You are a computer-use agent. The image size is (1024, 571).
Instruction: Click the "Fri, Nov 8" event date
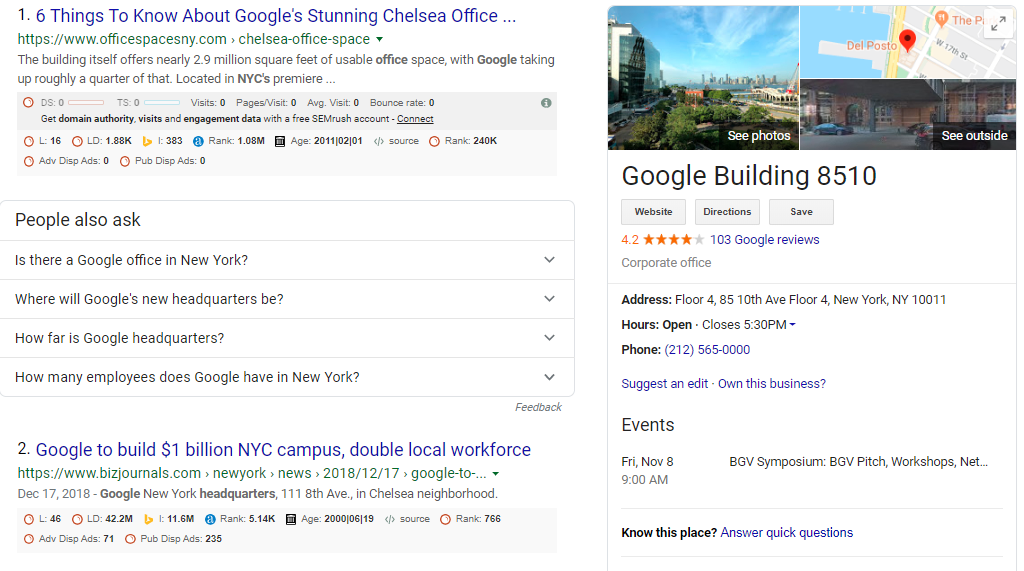(647, 461)
